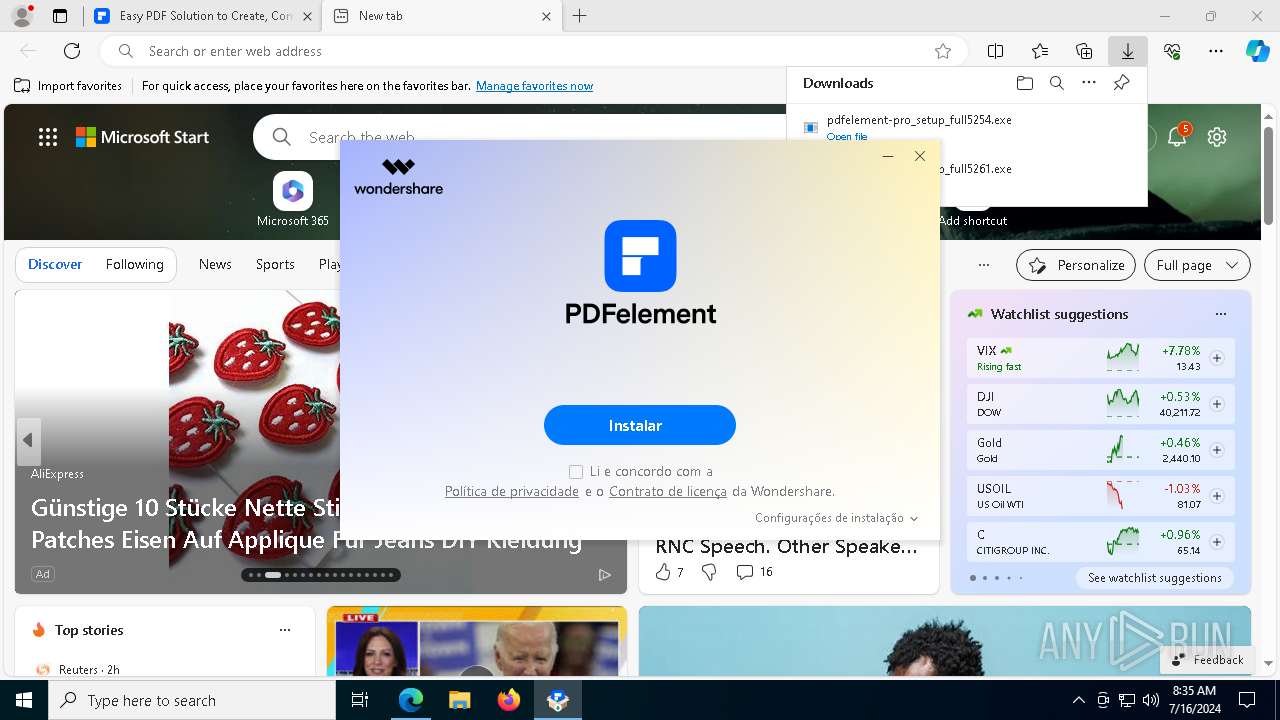Show hidden system tray icons chevron
1280x720 pixels.
(x=1078, y=700)
